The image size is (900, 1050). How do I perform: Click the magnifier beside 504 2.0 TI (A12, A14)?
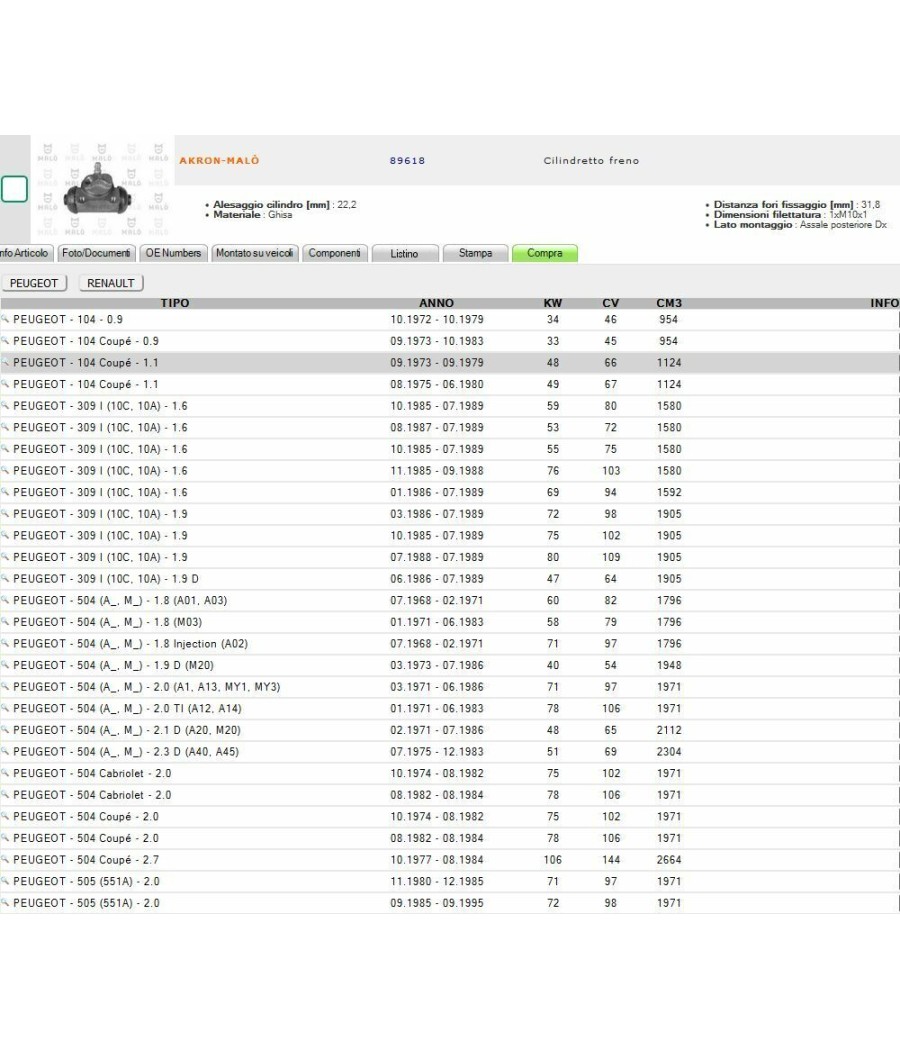5,708
